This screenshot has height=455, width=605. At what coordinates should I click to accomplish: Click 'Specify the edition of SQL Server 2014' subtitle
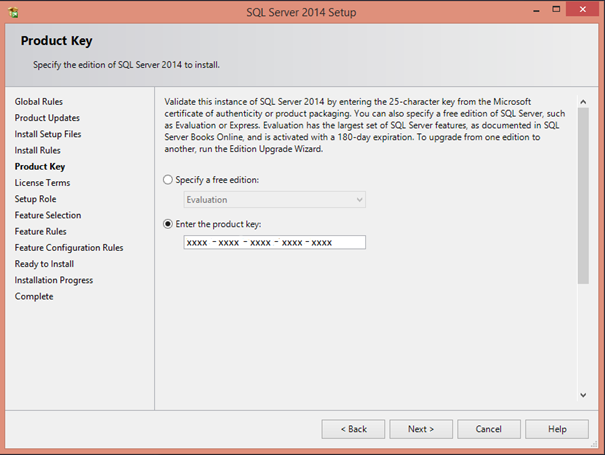point(126,65)
